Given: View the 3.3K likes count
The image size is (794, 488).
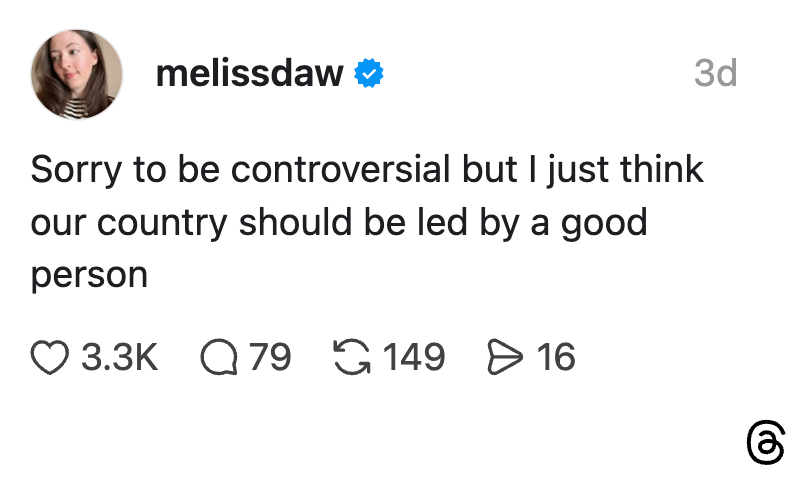Looking at the screenshot, I should click(x=119, y=357).
